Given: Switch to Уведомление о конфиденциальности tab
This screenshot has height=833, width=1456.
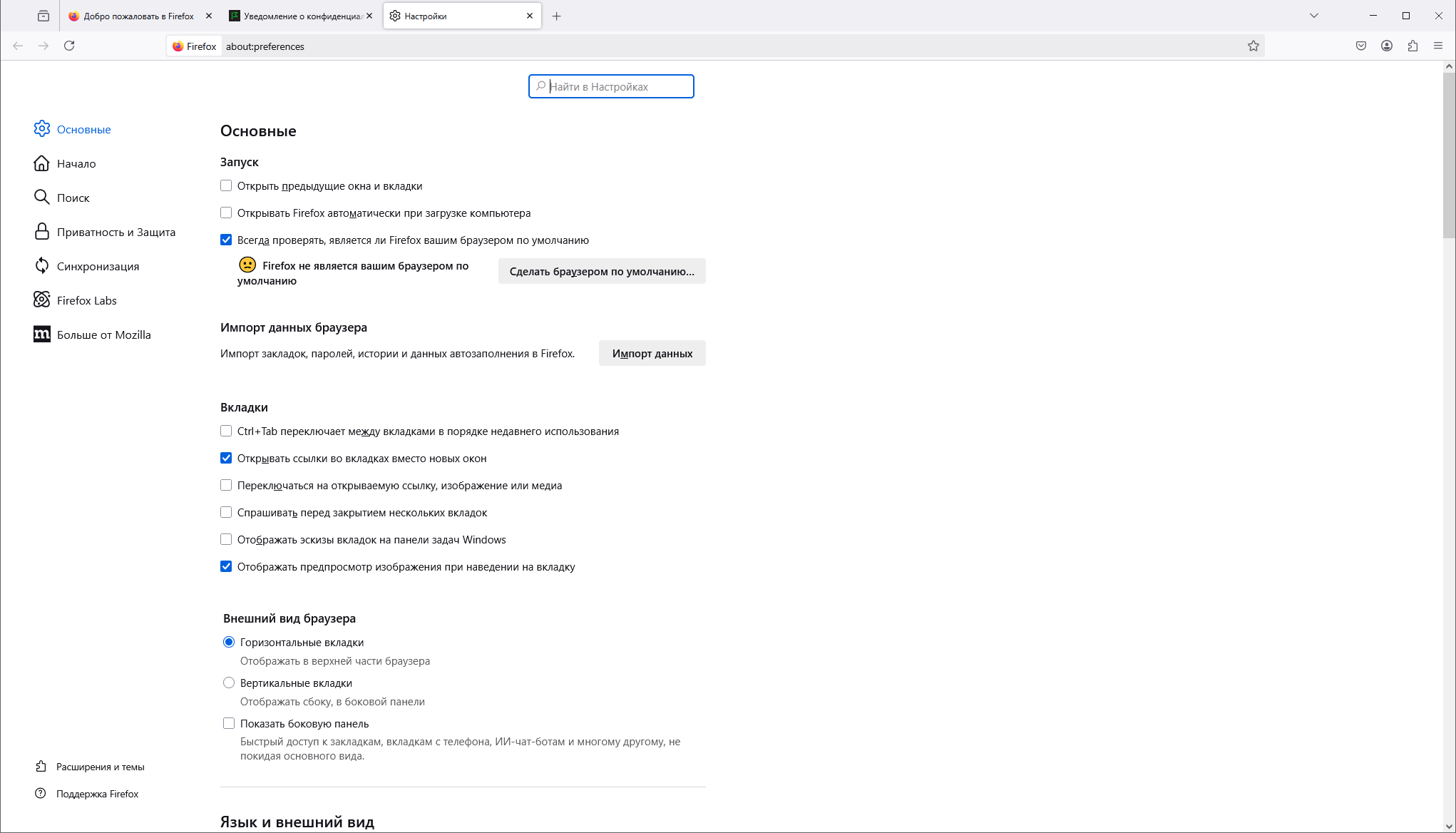Looking at the screenshot, I should click(x=296, y=16).
